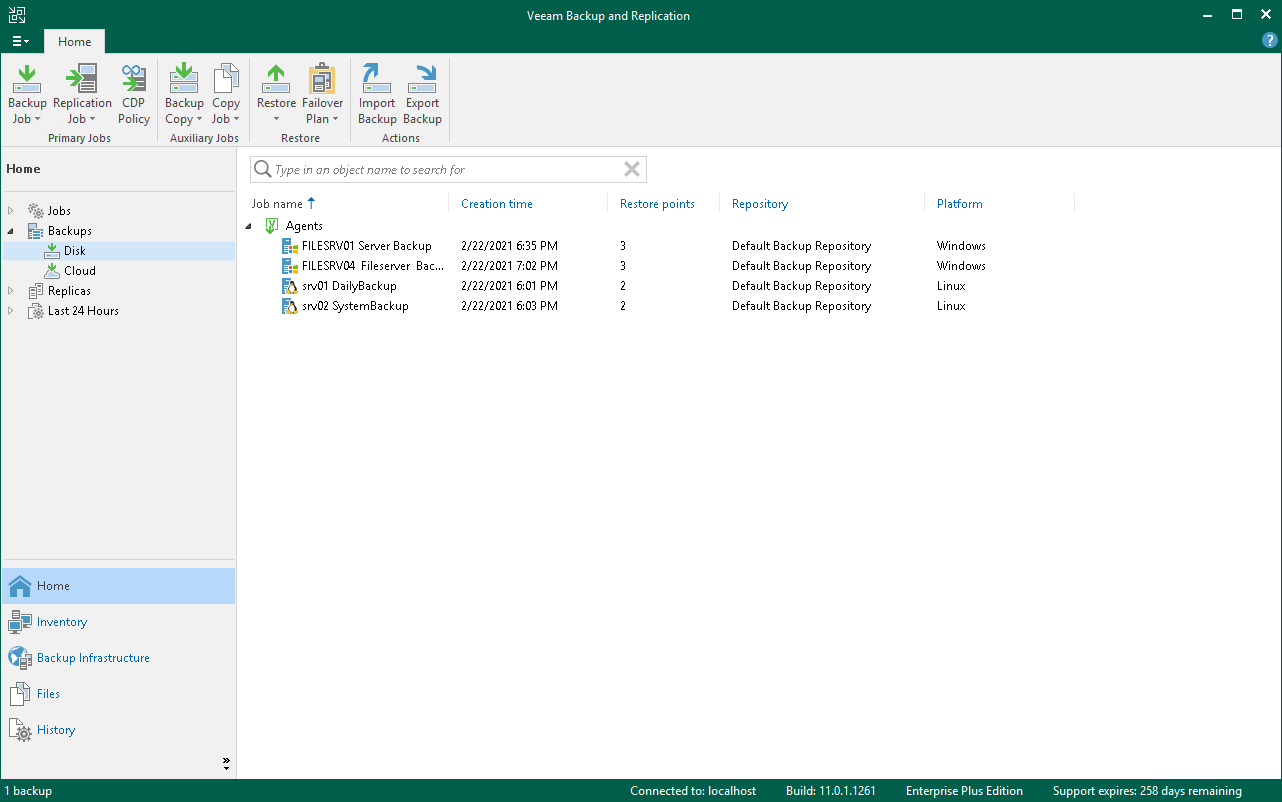Click the 2/22/2021 7:02 PM creation time

[510, 266]
